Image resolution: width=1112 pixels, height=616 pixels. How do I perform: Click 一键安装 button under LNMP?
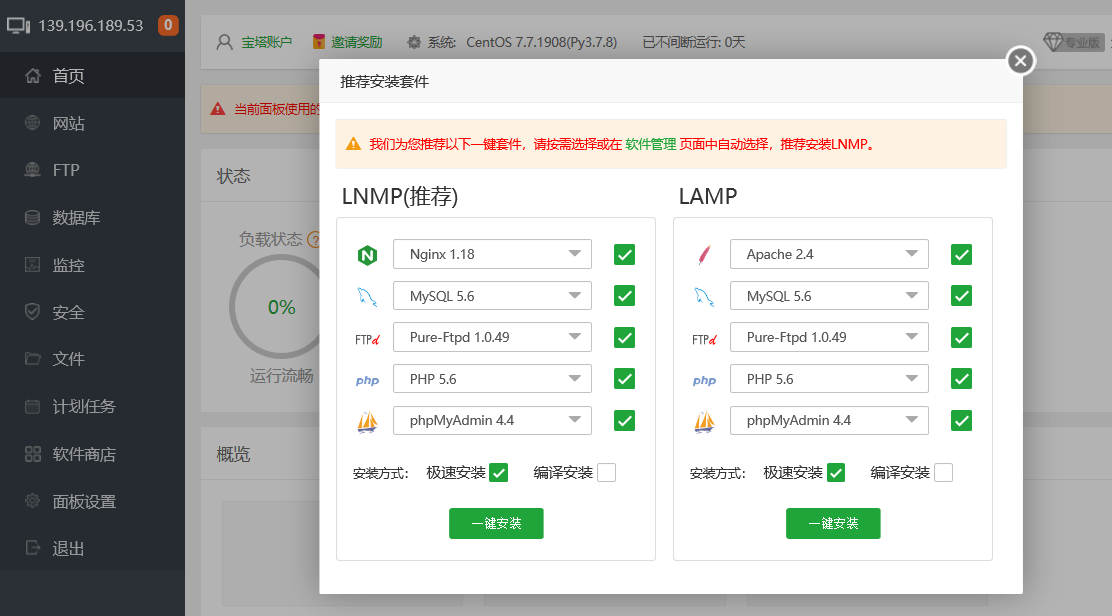click(496, 523)
